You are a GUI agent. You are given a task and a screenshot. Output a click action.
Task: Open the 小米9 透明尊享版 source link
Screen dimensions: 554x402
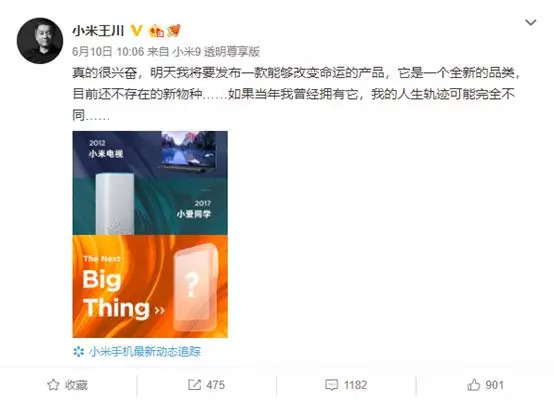pos(216,52)
